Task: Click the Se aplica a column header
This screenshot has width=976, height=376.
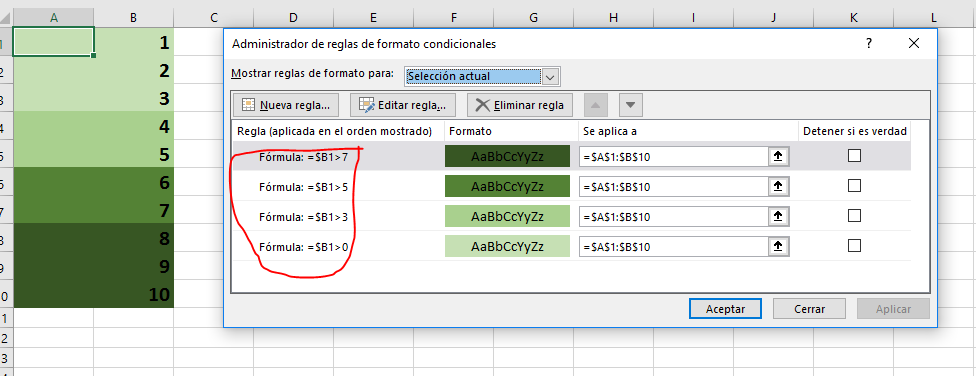Action: click(x=688, y=131)
